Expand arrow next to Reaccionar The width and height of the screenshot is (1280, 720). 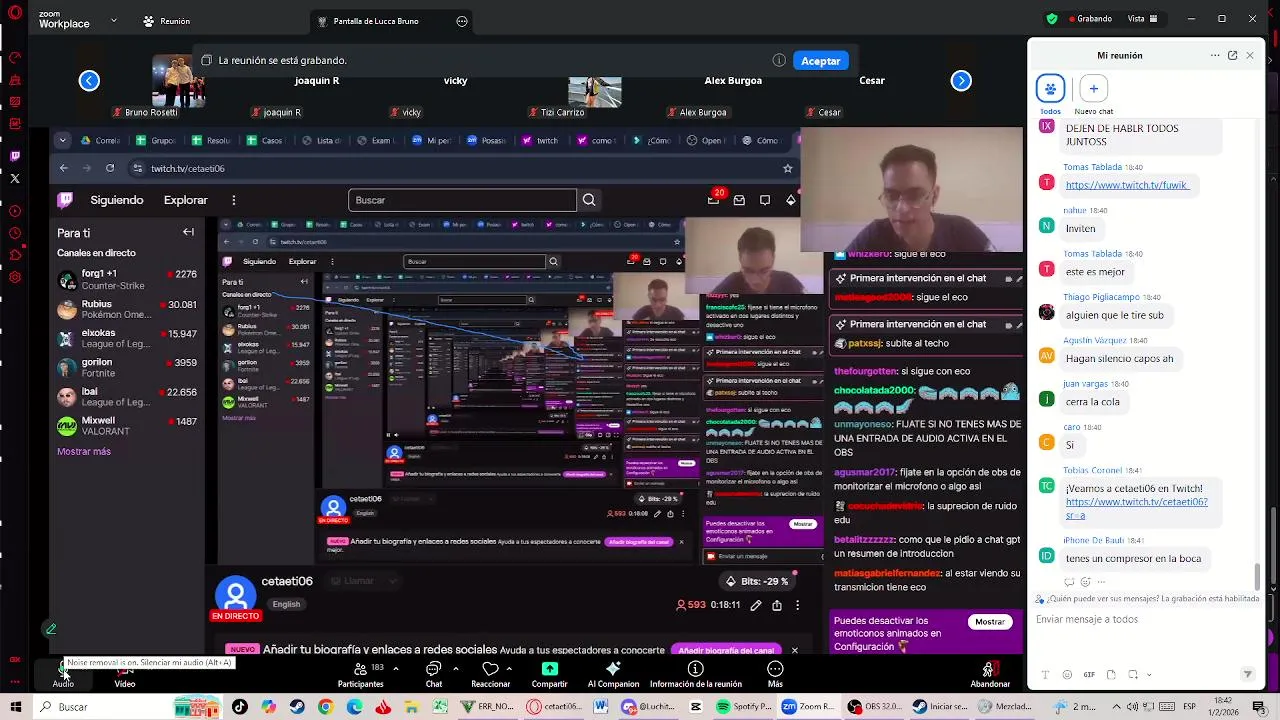(509, 668)
